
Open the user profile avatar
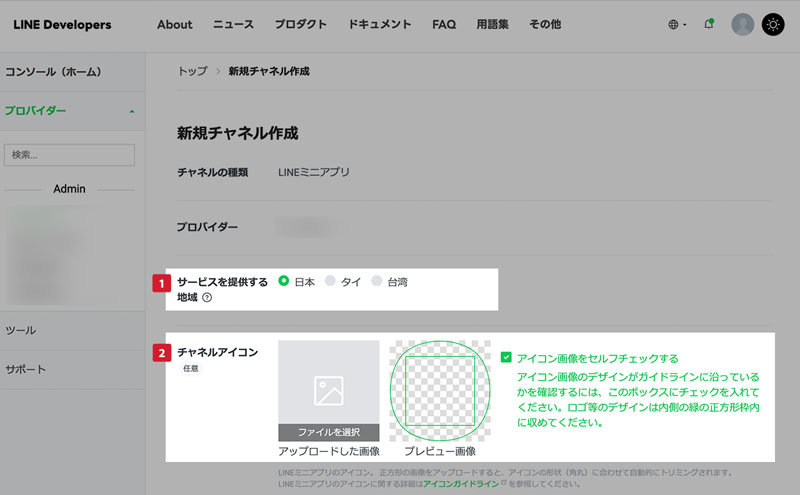pos(742,25)
